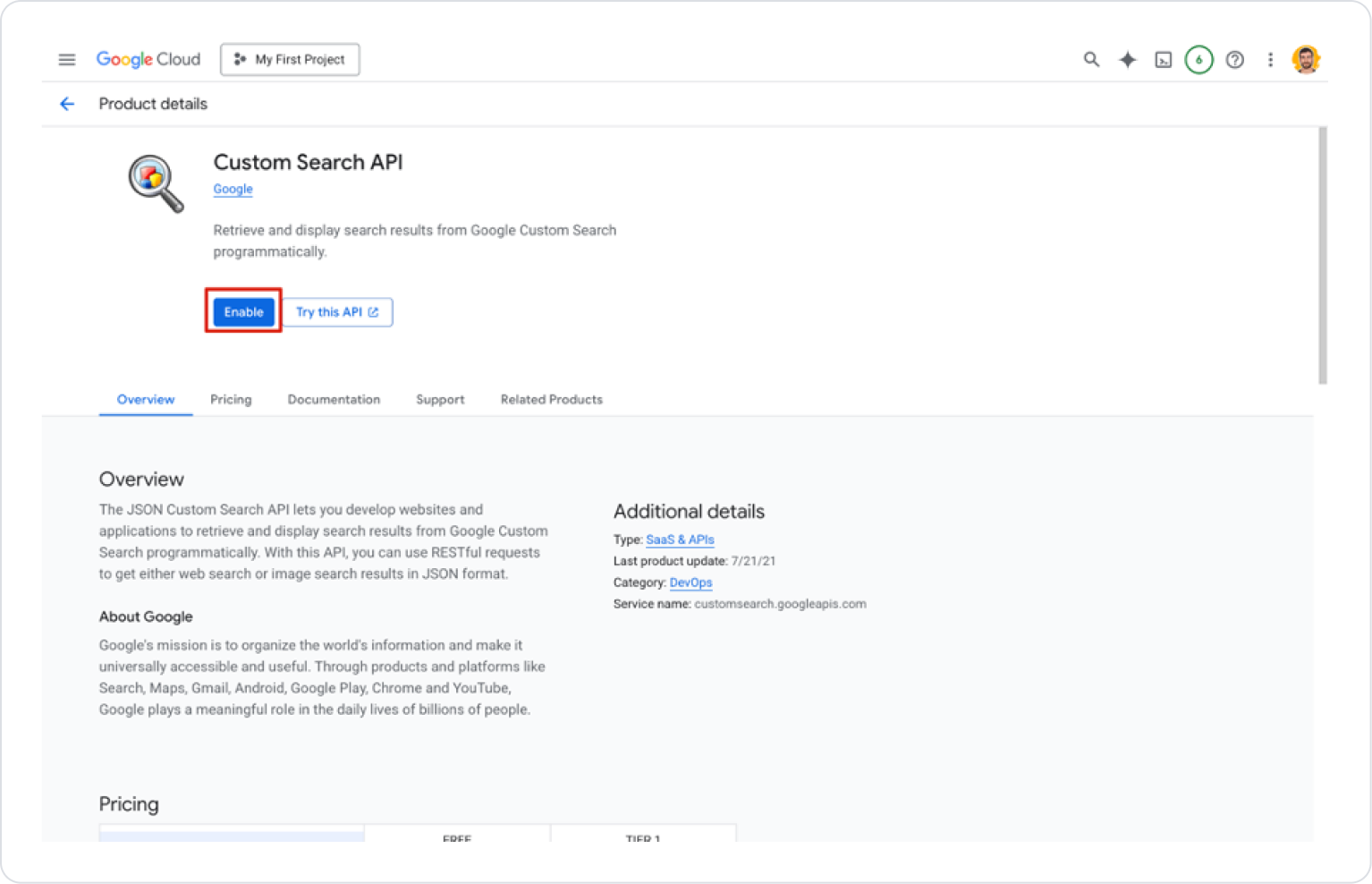Click the Try this API button
Image resolution: width=1372 pixels, height=884 pixels.
[x=337, y=312]
